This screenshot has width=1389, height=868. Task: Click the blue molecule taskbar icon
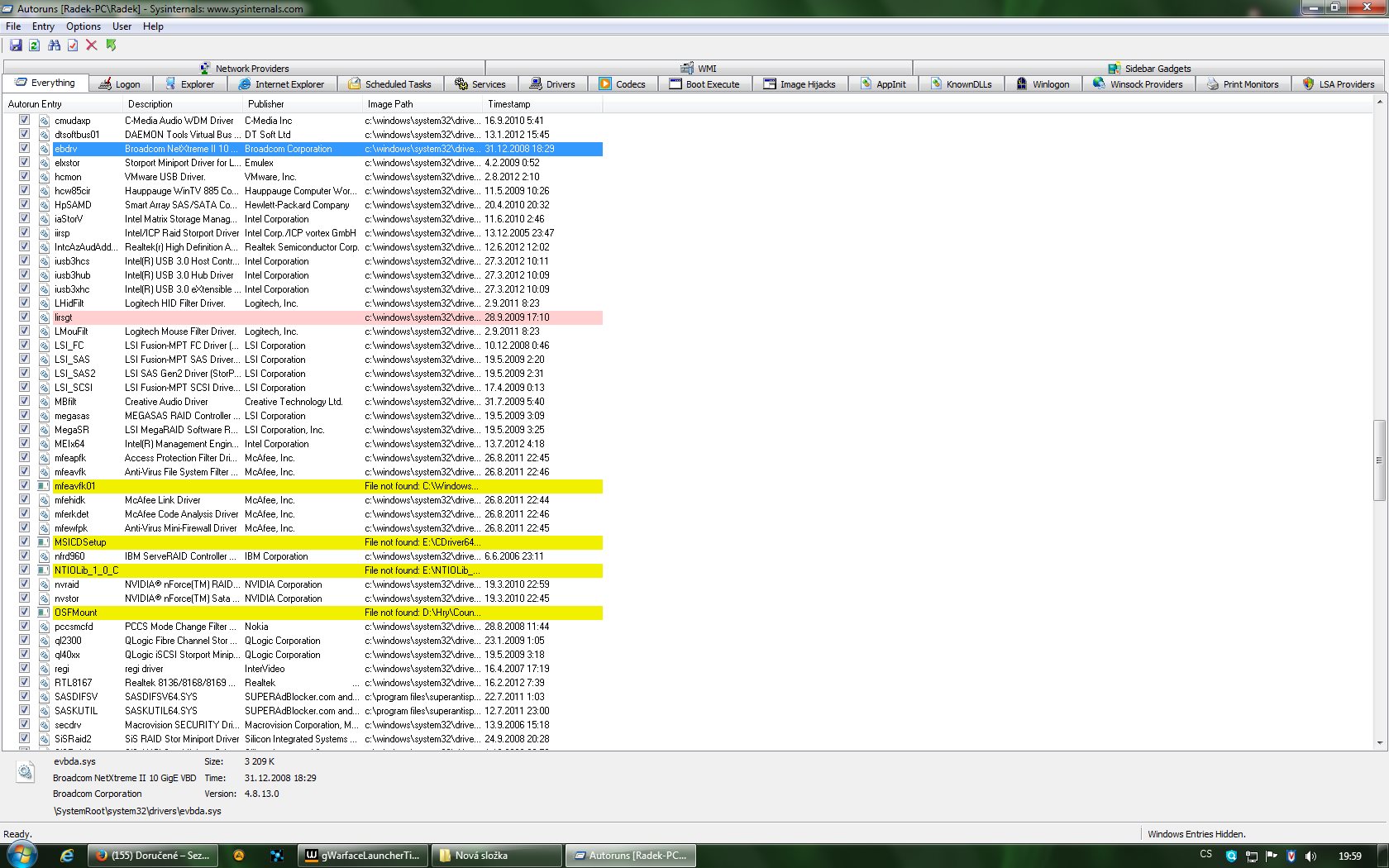pyautogui.click(x=277, y=856)
